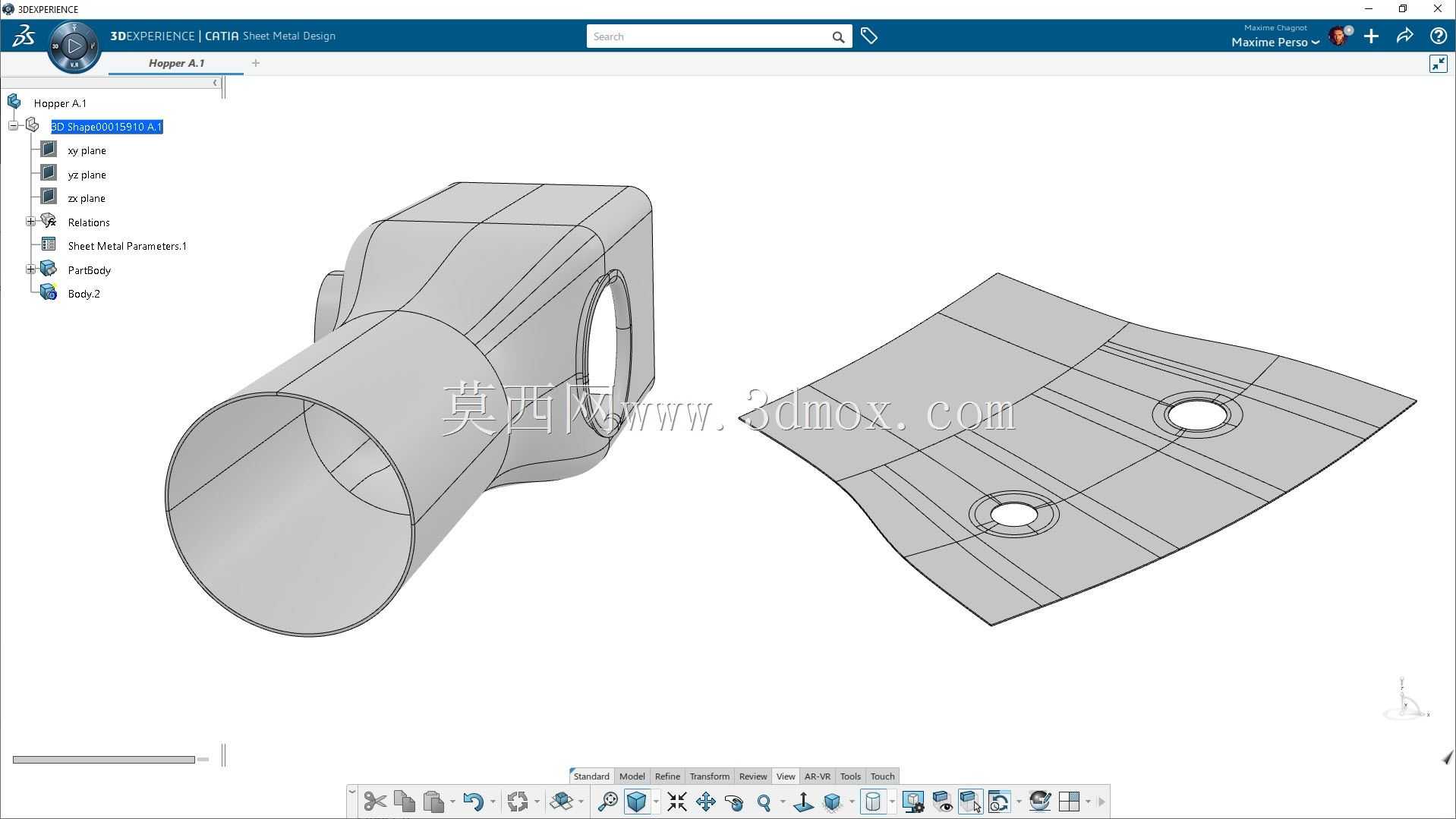This screenshot has height=819, width=1456.
Task: Click the Update circular arrows icon
Action: 518,802
